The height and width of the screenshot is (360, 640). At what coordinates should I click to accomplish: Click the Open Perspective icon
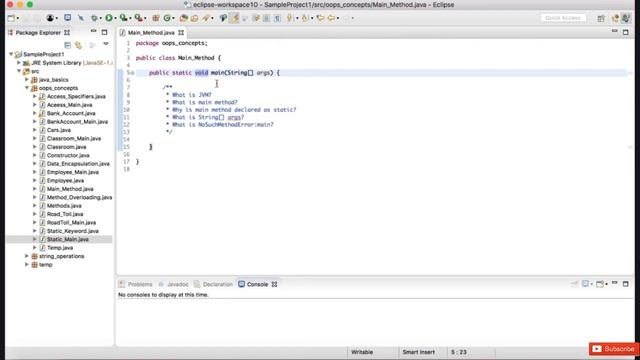tap(601, 18)
